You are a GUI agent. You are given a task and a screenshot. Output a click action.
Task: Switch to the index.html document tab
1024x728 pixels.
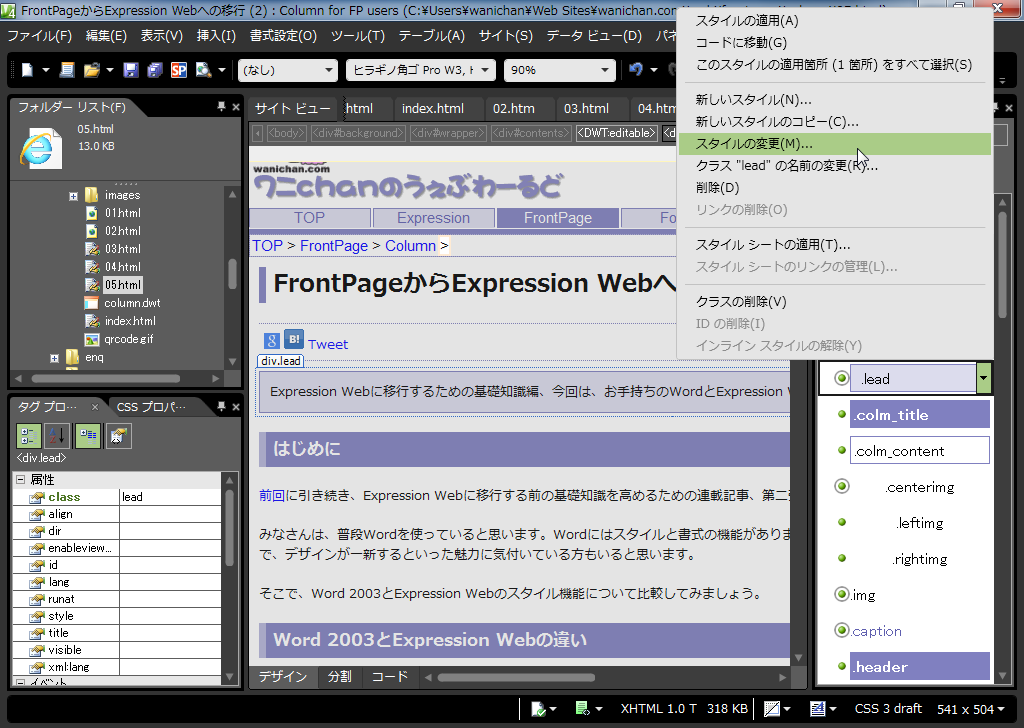(x=433, y=108)
